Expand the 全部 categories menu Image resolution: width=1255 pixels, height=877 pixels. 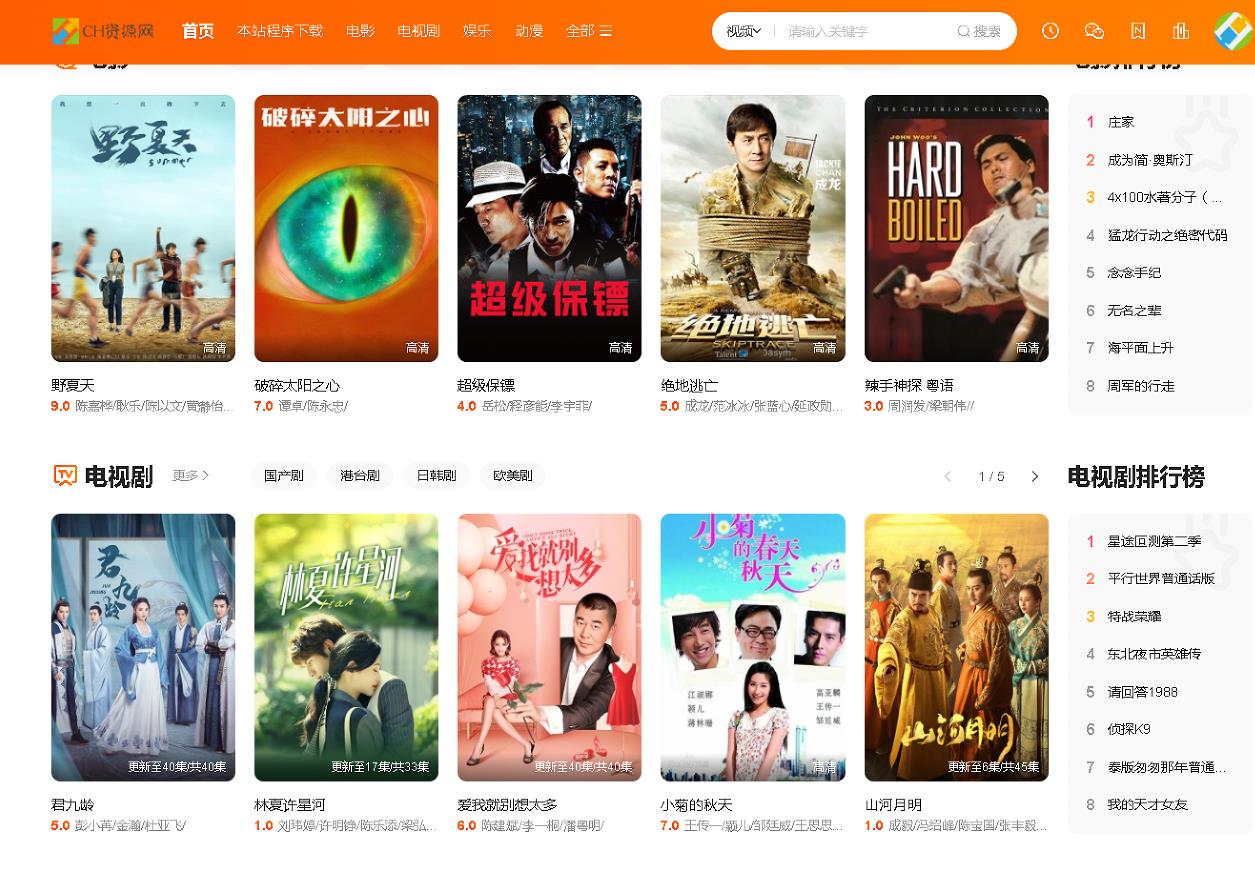[588, 31]
